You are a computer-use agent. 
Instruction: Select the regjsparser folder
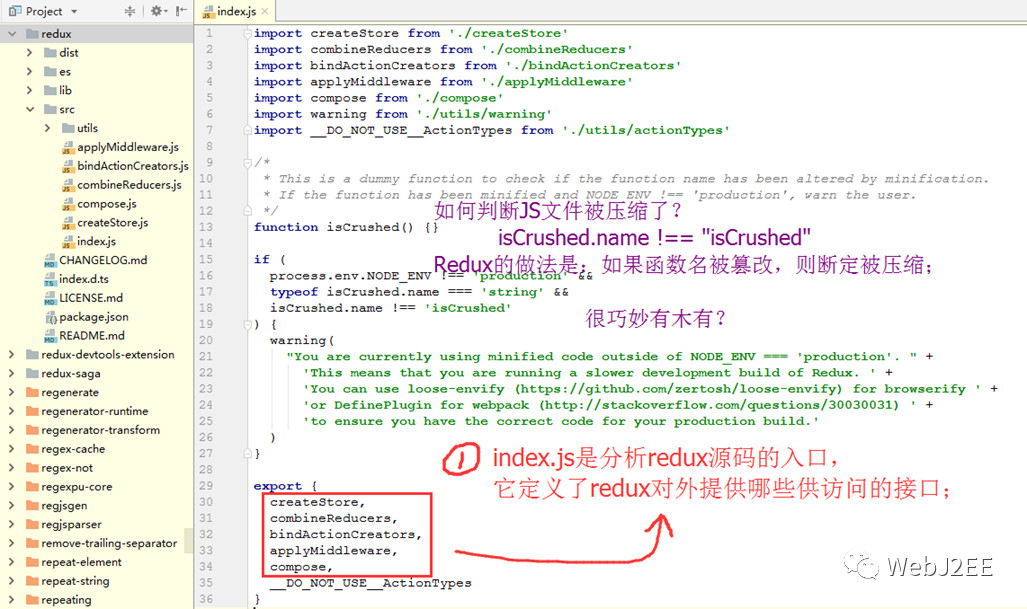point(71,525)
